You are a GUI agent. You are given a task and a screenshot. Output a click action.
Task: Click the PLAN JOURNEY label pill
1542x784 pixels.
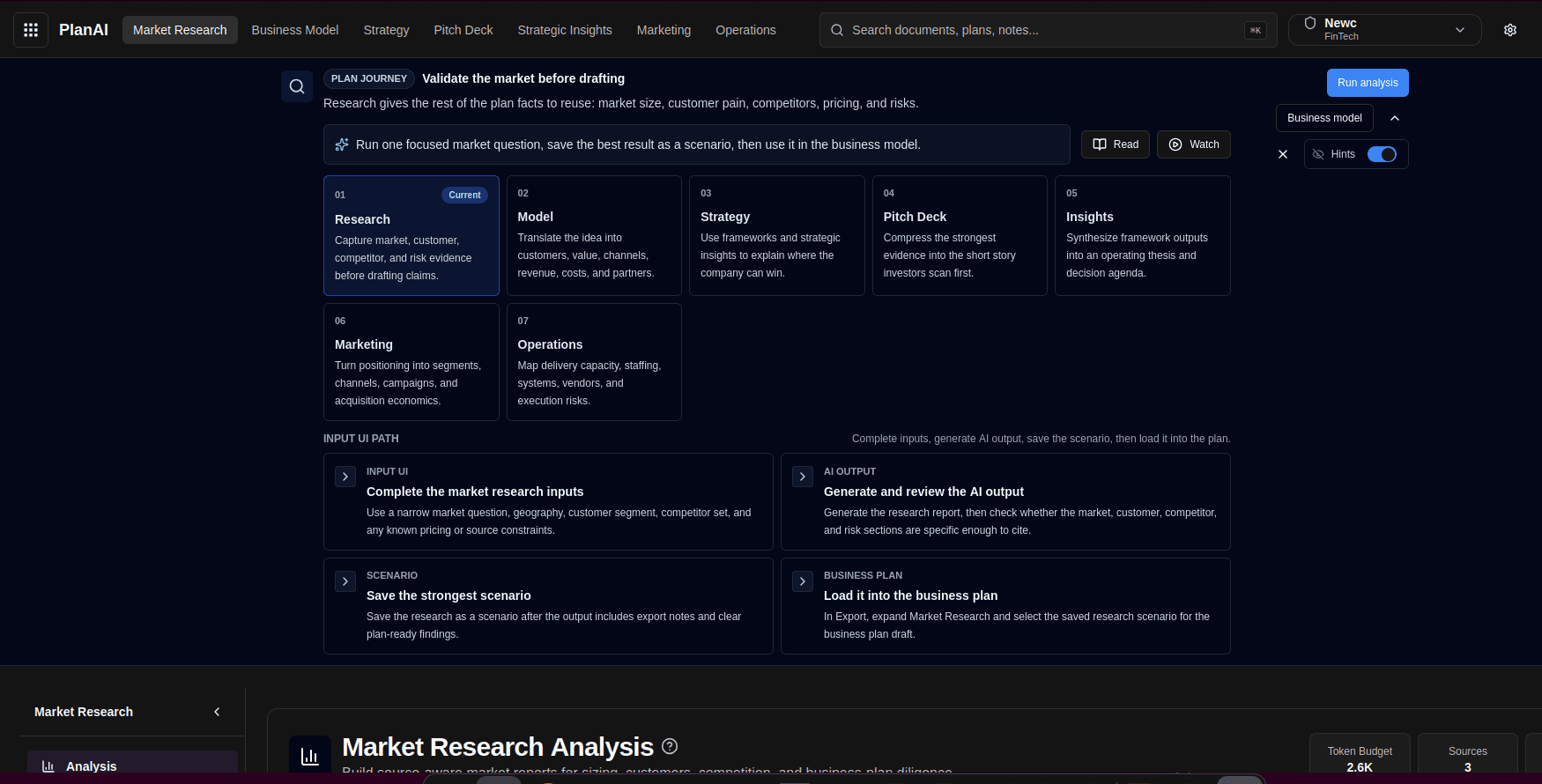[369, 78]
